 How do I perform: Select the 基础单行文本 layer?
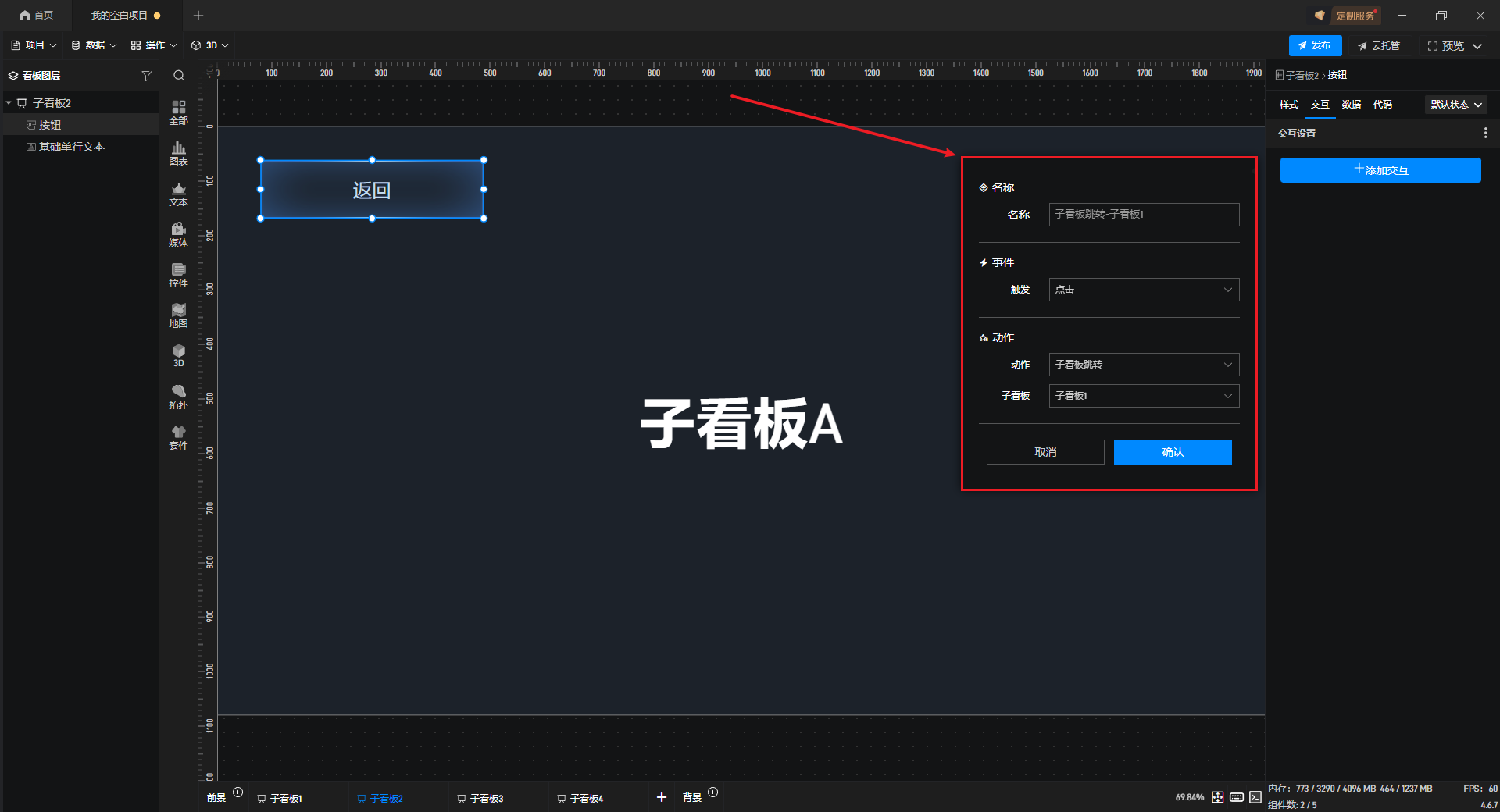71,147
